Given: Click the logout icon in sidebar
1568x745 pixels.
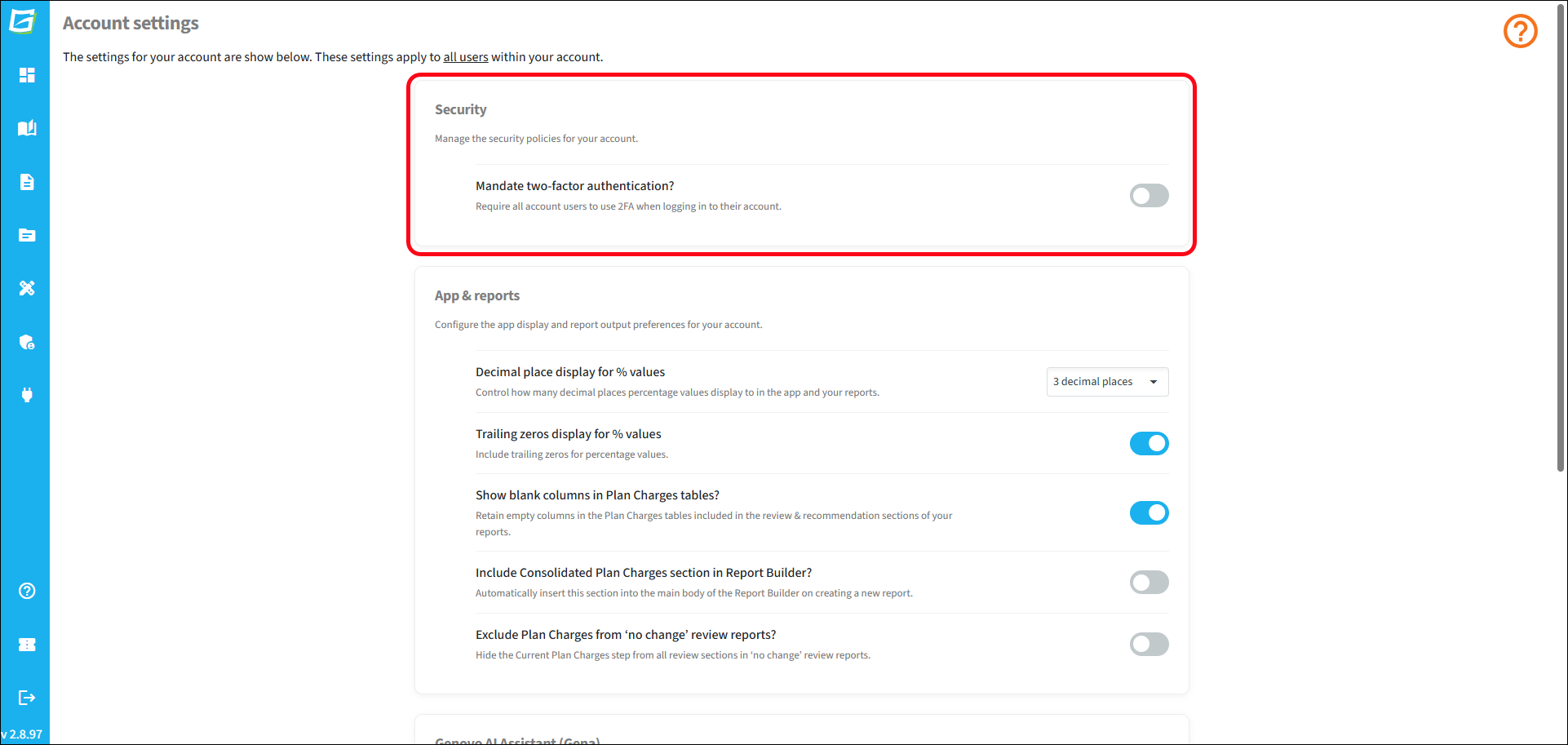Looking at the screenshot, I should [27, 698].
